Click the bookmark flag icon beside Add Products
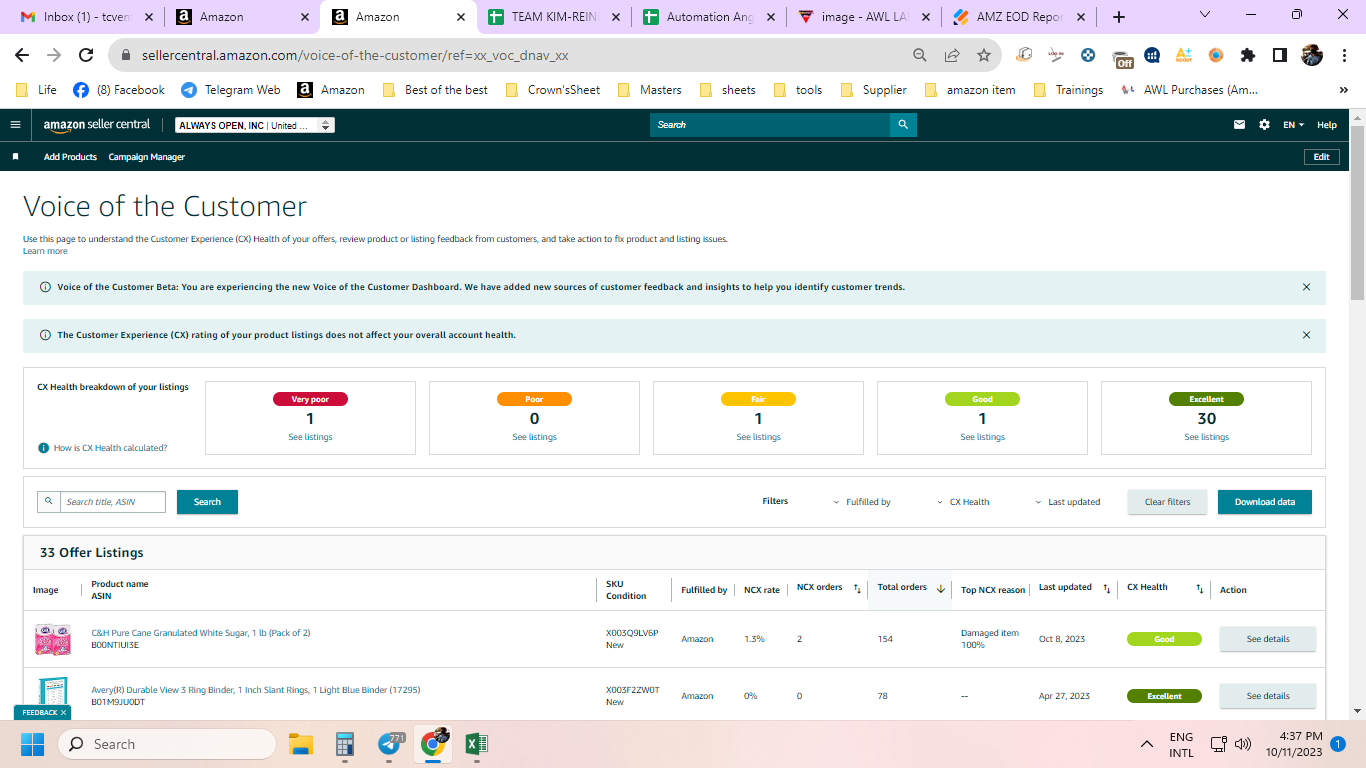The width and height of the screenshot is (1366, 768). pyautogui.click(x=15, y=157)
